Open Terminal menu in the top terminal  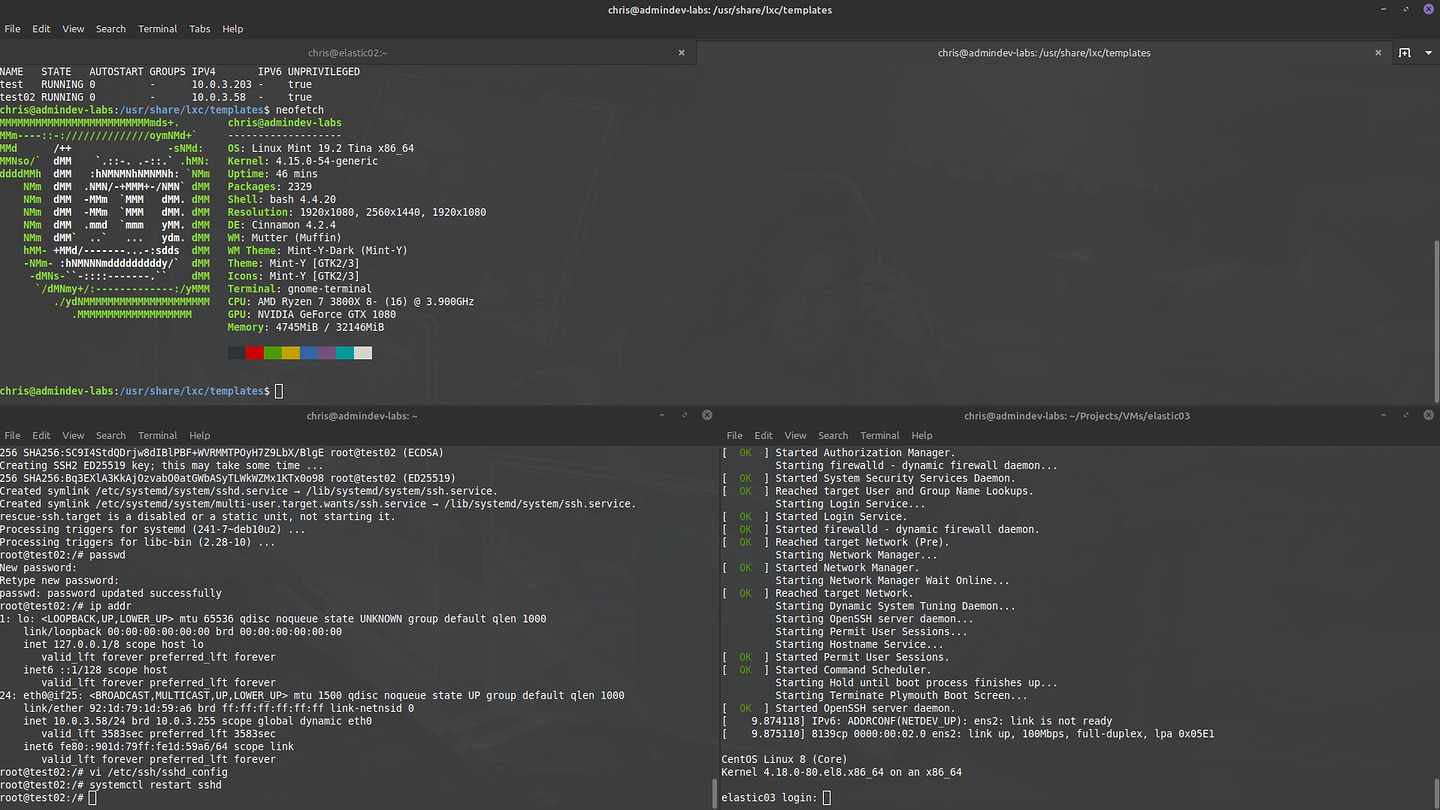(158, 29)
